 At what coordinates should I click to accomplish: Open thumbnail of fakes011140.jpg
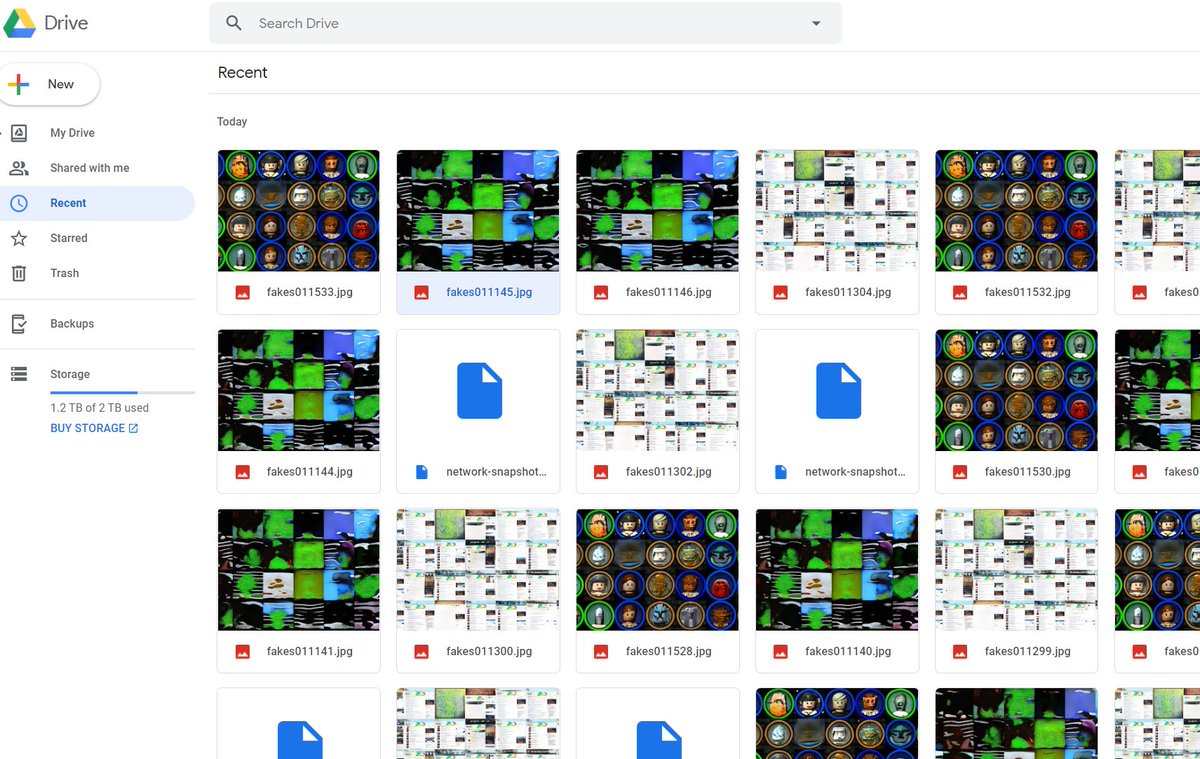tap(837, 570)
